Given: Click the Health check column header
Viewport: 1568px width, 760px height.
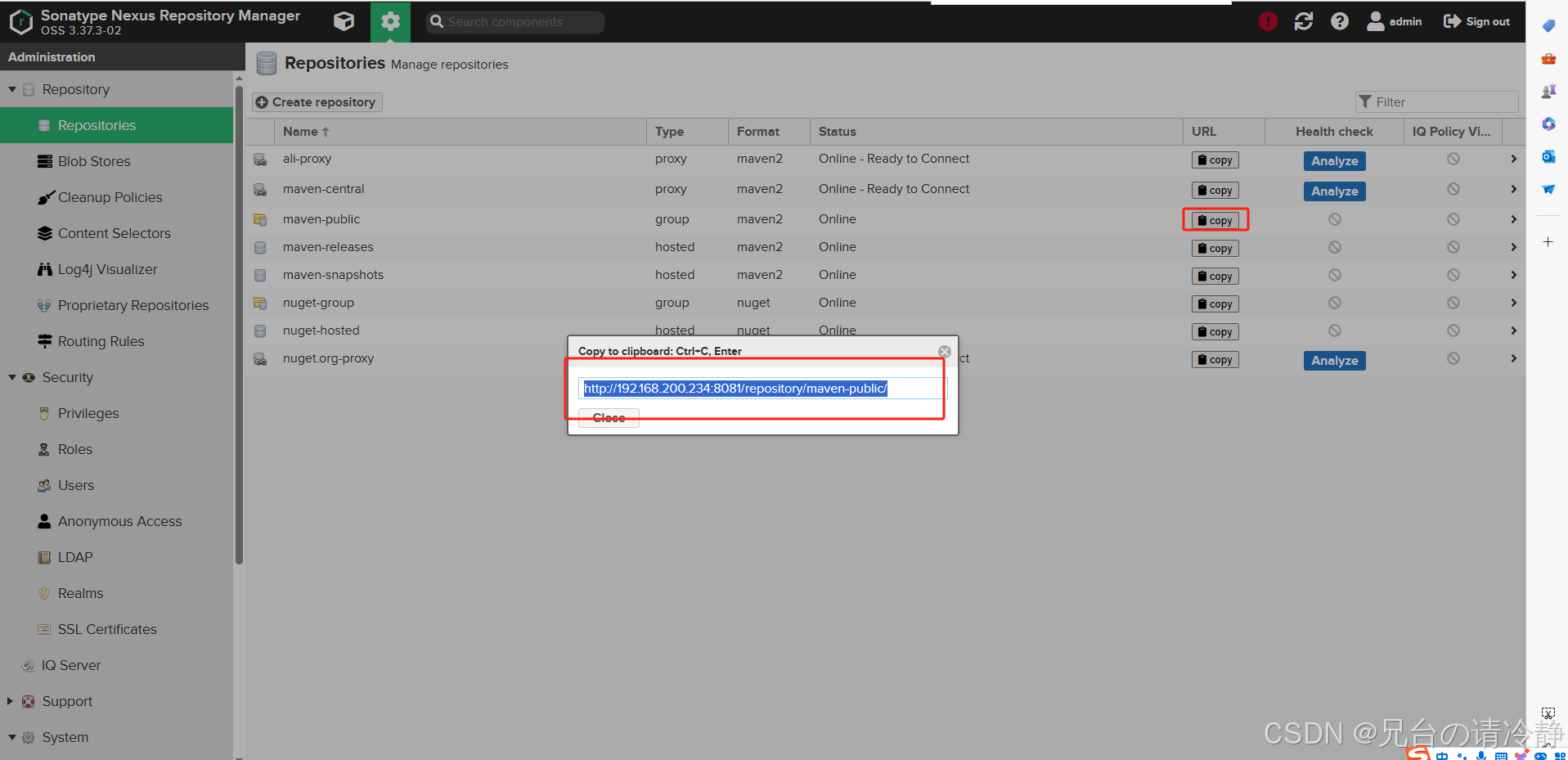Looking at the screenshot, I should point(1334,132).
